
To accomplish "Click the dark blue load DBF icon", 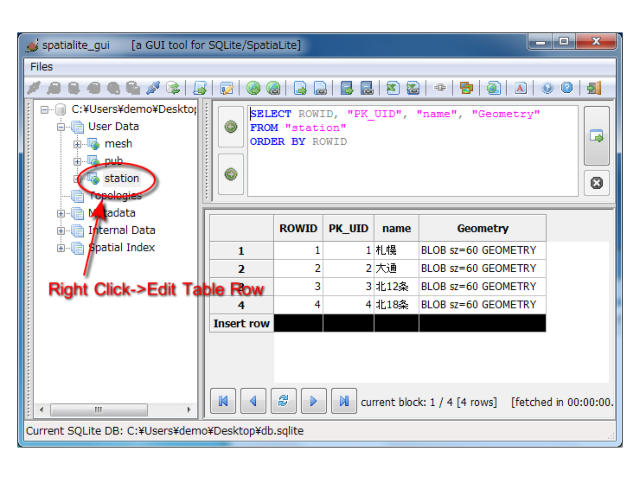I will [347, 88].
